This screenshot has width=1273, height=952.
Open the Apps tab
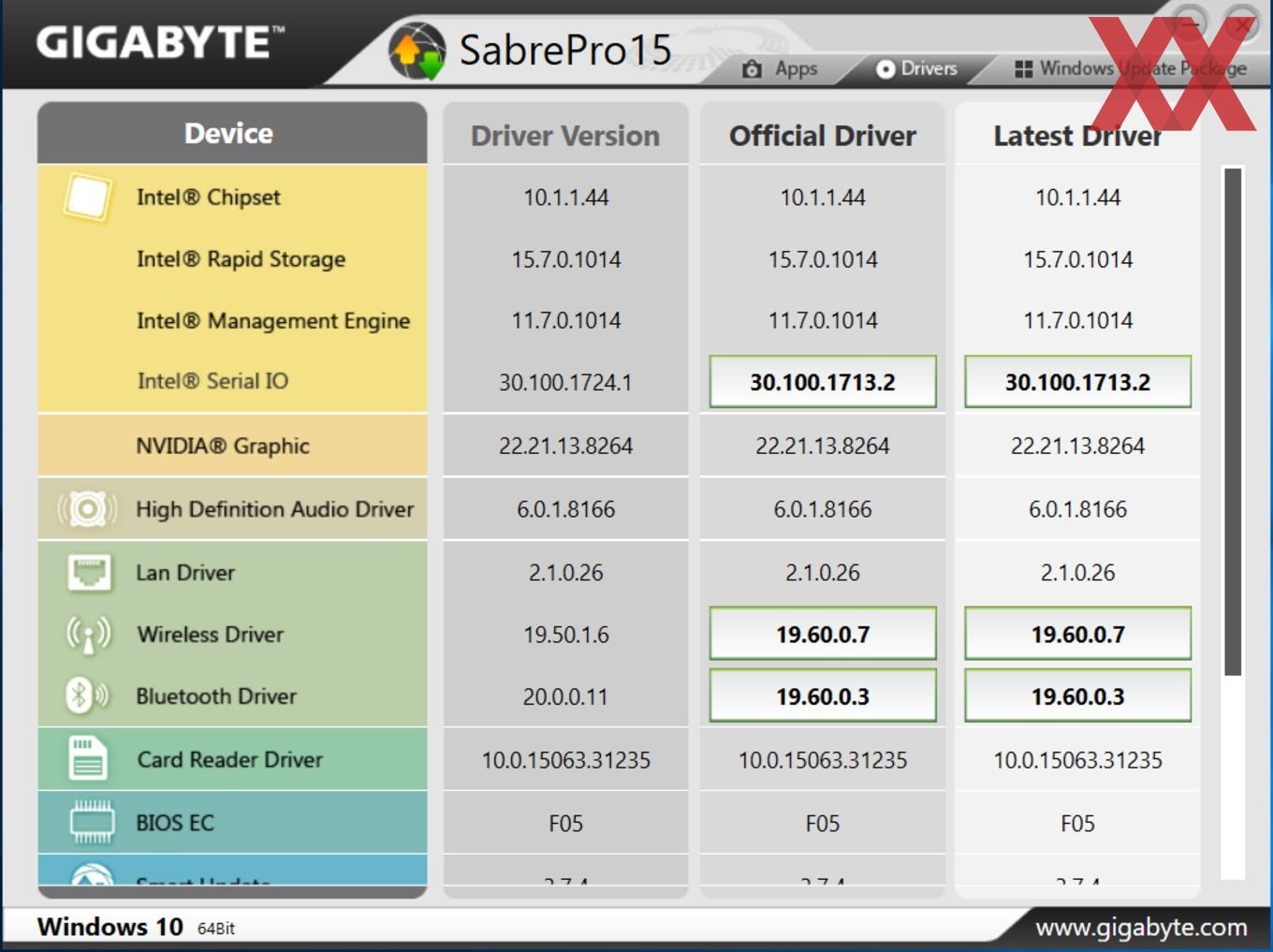click(x=781, y=69)
